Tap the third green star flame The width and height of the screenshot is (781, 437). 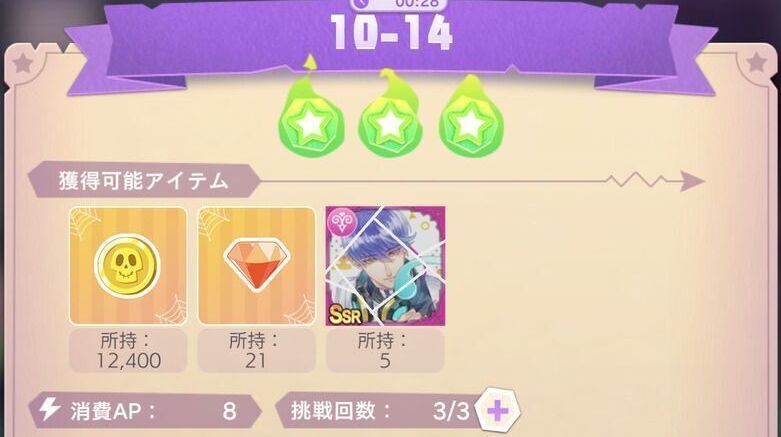[471, 116]
